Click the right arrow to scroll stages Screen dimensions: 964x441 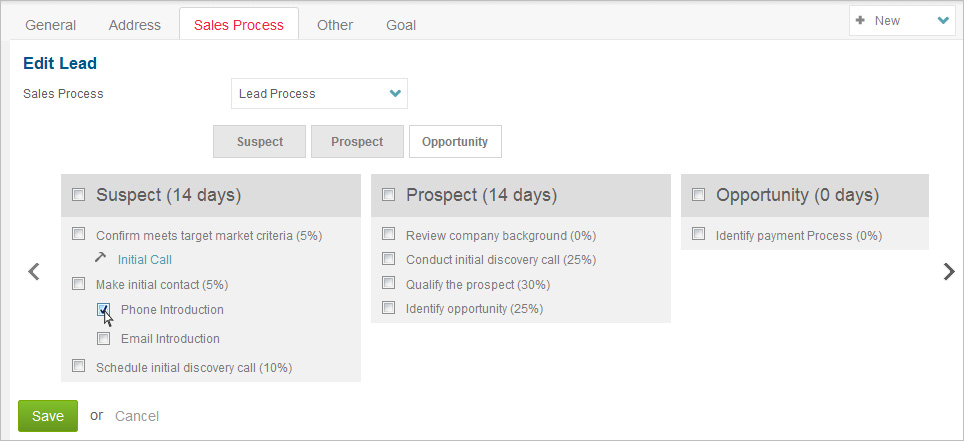[x=949, y=272]
